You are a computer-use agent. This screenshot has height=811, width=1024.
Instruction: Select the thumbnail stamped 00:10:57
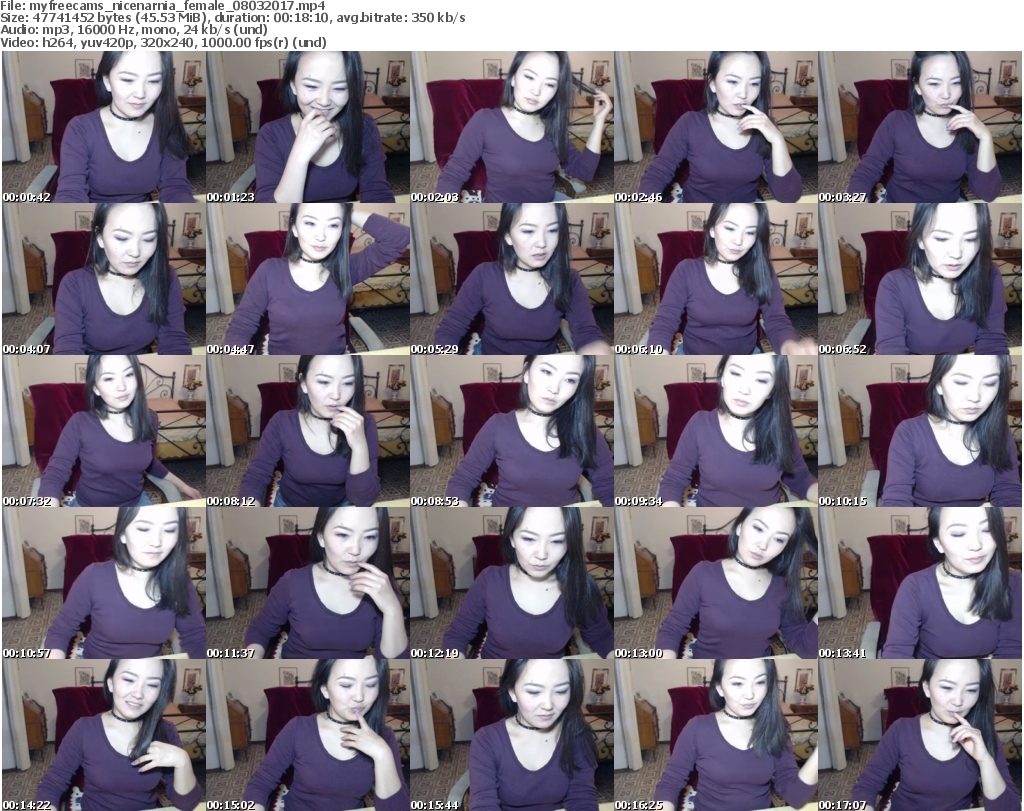[x=104, y=583]
